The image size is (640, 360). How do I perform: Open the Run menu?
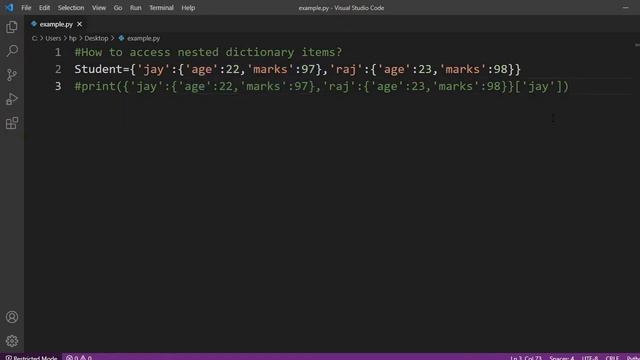(x=136, y=8)
